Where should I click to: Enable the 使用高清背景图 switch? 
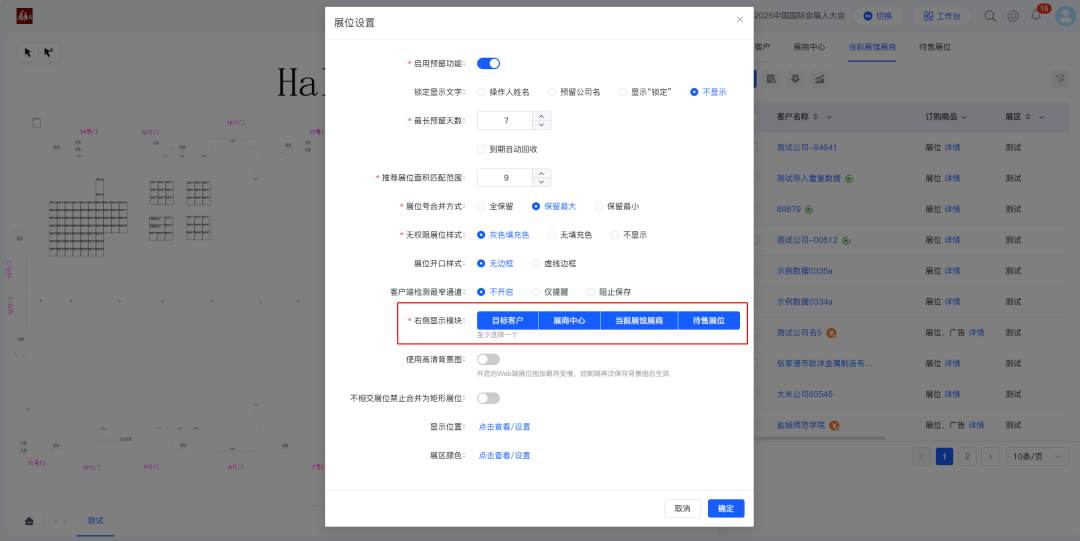[x=488, y=359]
